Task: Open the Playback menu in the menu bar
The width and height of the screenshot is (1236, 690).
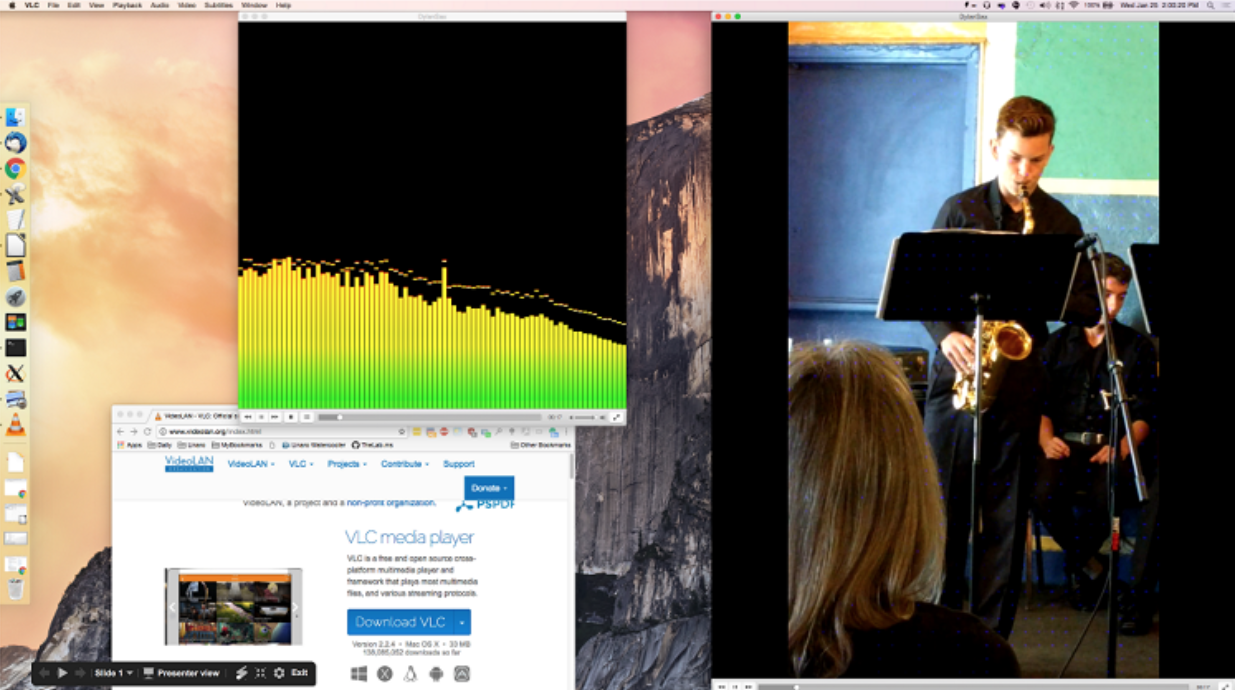Action: pyautogui.click(x=127, y=5)
